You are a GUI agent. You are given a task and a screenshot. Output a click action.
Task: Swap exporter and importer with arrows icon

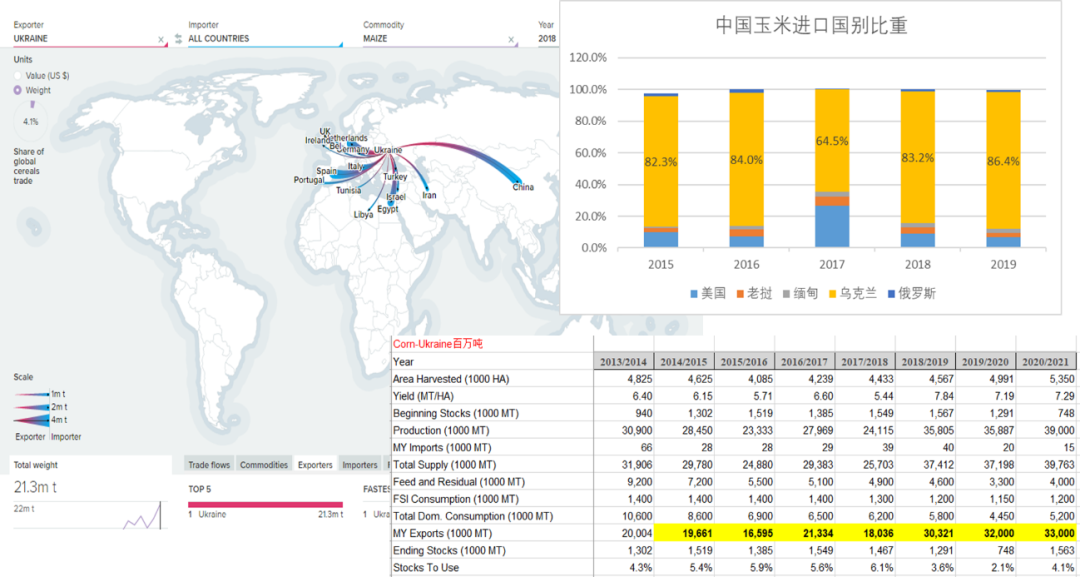coord(178,39)
